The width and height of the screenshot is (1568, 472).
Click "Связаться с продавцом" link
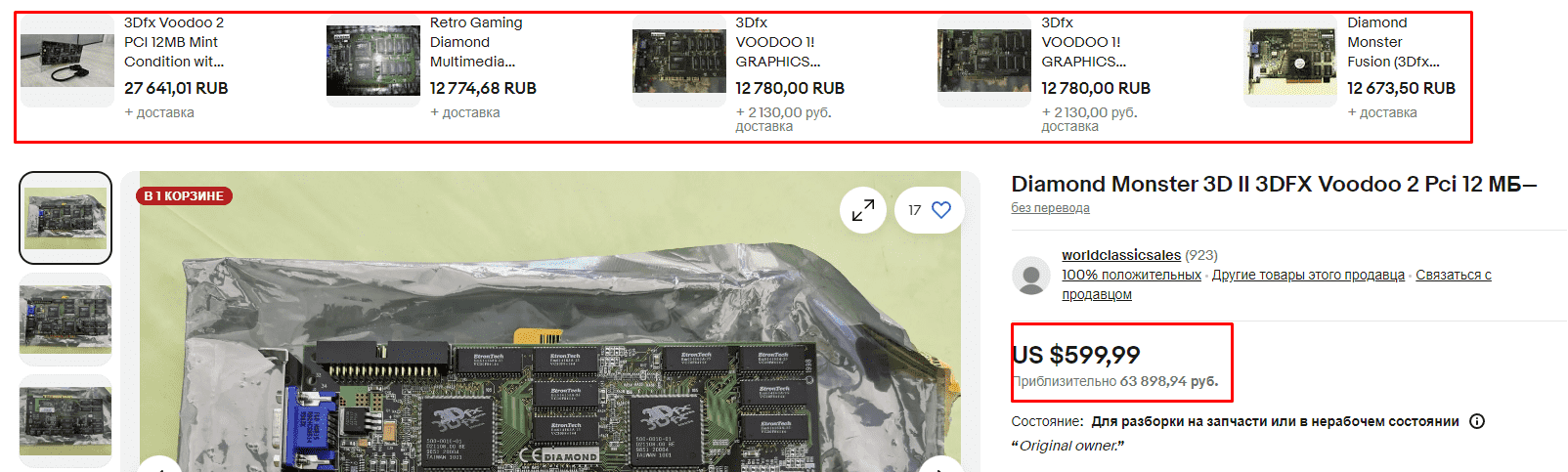coord(1277,284)
